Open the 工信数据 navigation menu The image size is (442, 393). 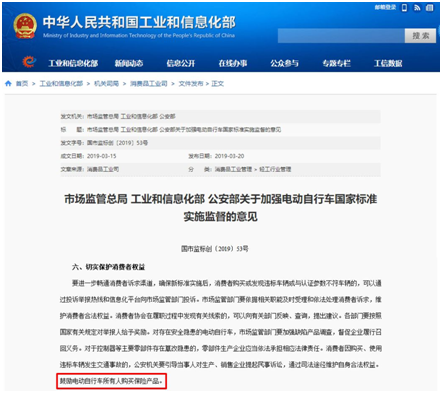coord(388,63)
